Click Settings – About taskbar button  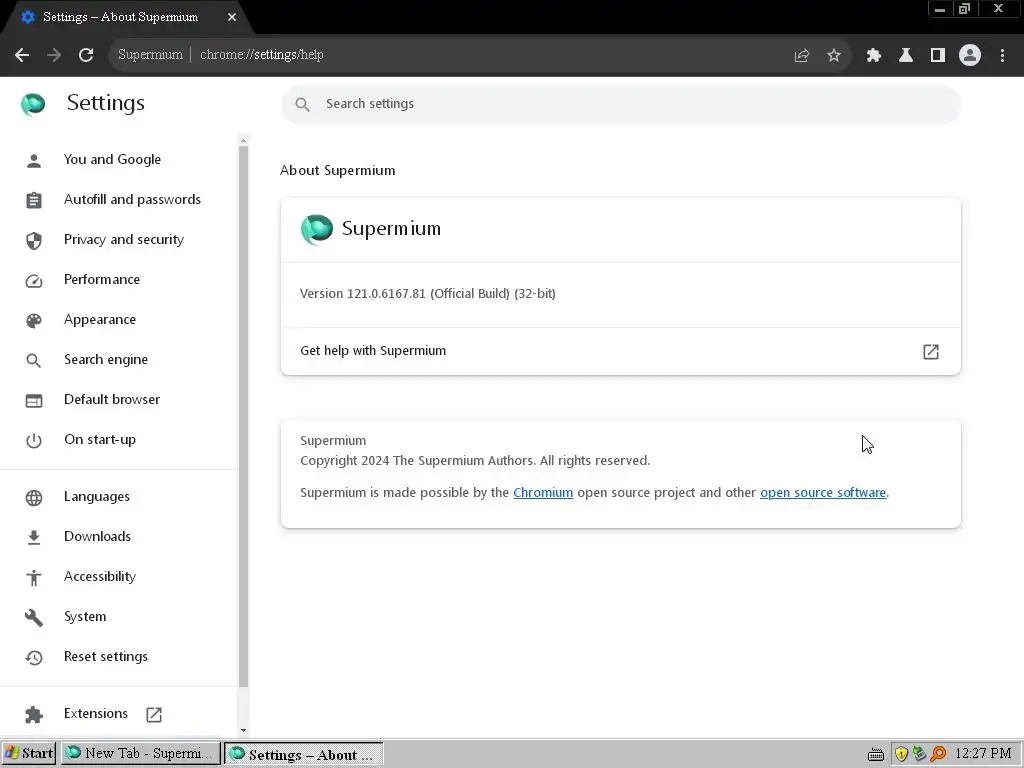pyautogui.click(x=304, y=754)
